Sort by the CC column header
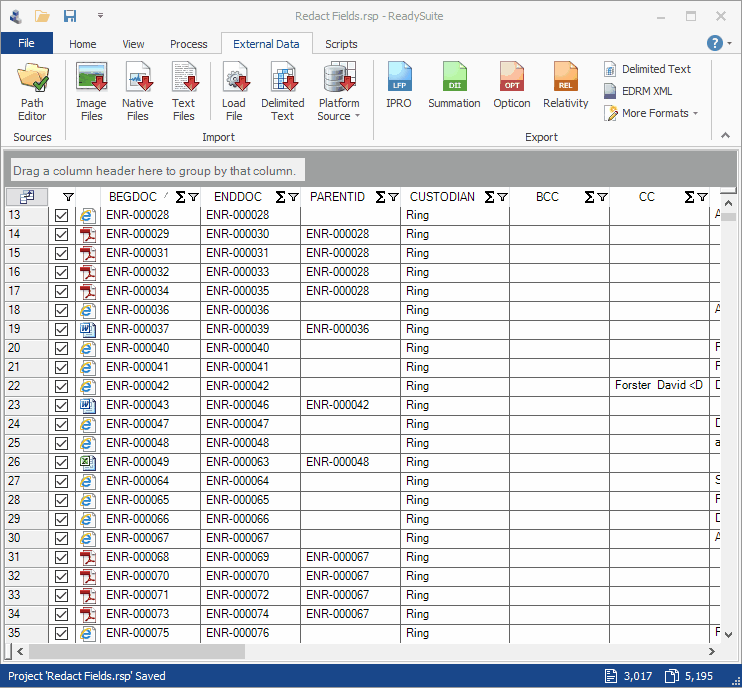 click(647, 197)
